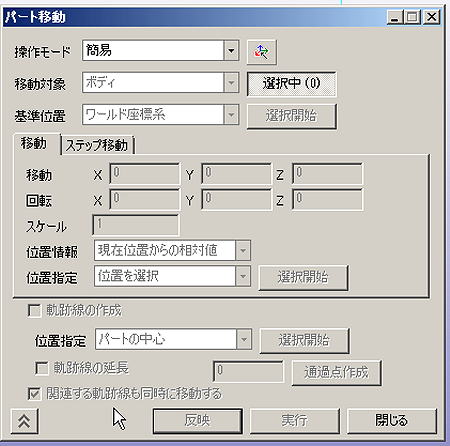
Task: Close the パート移動 dialog with X
Action: pos(431,17)
